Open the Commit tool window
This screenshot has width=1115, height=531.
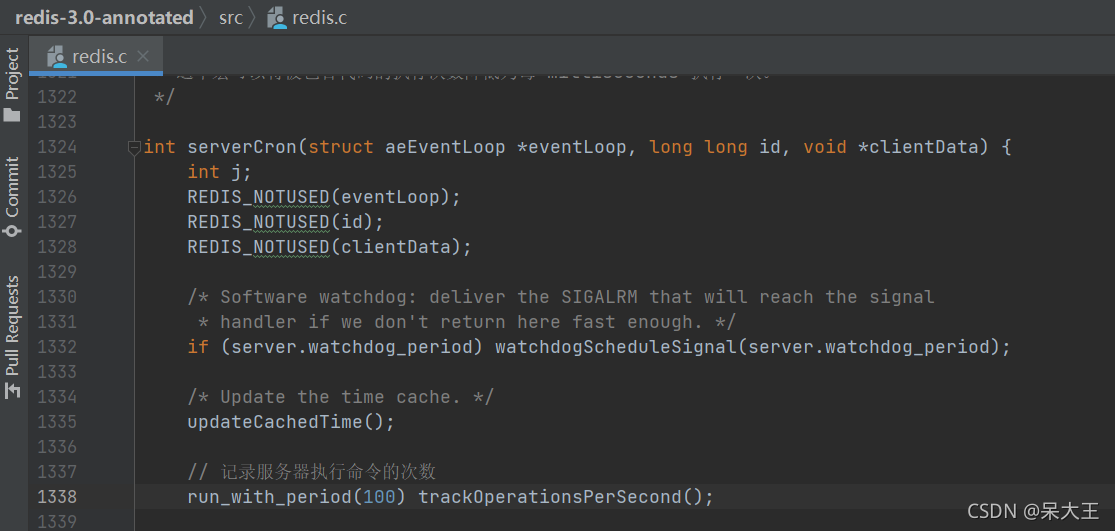tap(13, 197)
